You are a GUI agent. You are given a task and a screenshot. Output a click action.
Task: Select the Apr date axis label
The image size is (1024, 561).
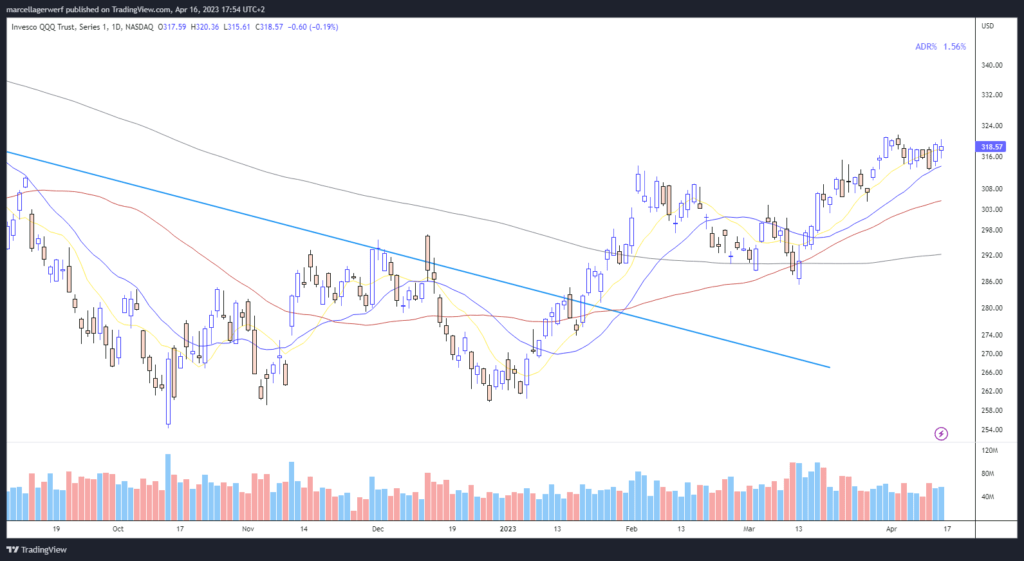(x=891, y=529)
